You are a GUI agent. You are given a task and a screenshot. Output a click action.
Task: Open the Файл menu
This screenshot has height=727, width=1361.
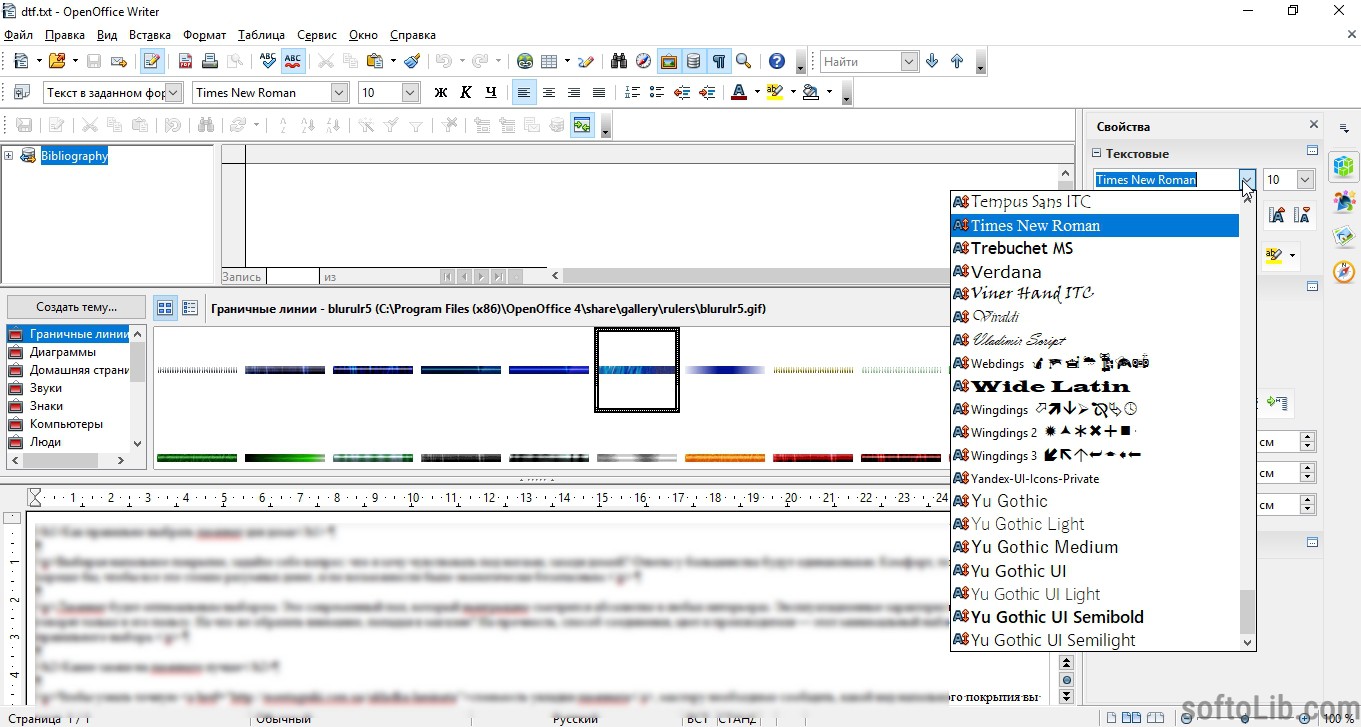coord(18,35)
